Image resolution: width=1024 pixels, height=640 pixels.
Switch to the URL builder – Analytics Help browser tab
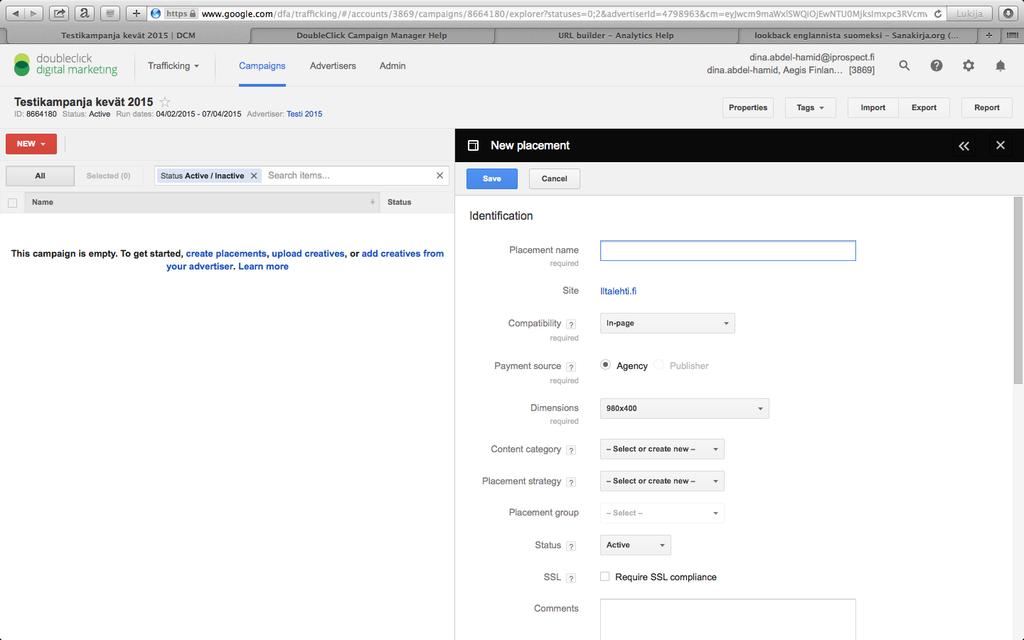pyautogui.click(x=616, y=35)
